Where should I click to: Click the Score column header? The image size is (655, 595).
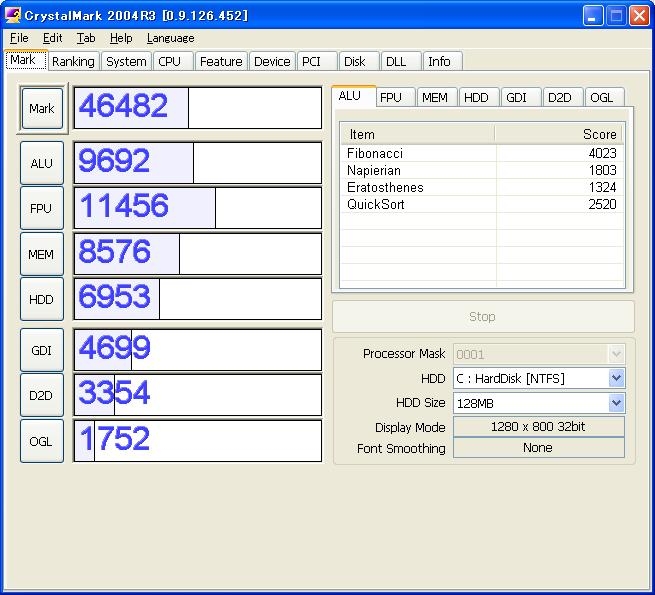pos(559,134)
